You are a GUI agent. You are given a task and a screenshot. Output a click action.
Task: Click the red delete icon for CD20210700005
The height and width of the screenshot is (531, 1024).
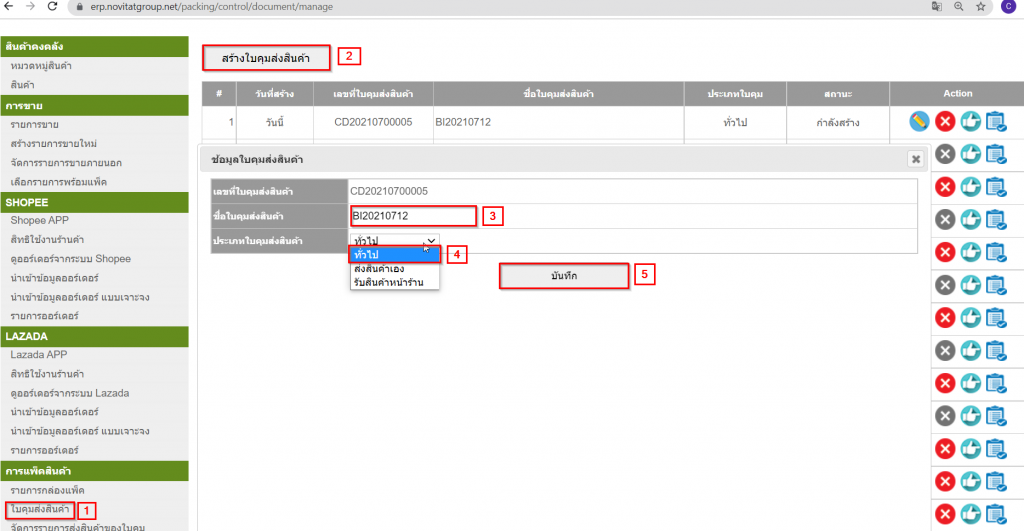coord(945,121)
